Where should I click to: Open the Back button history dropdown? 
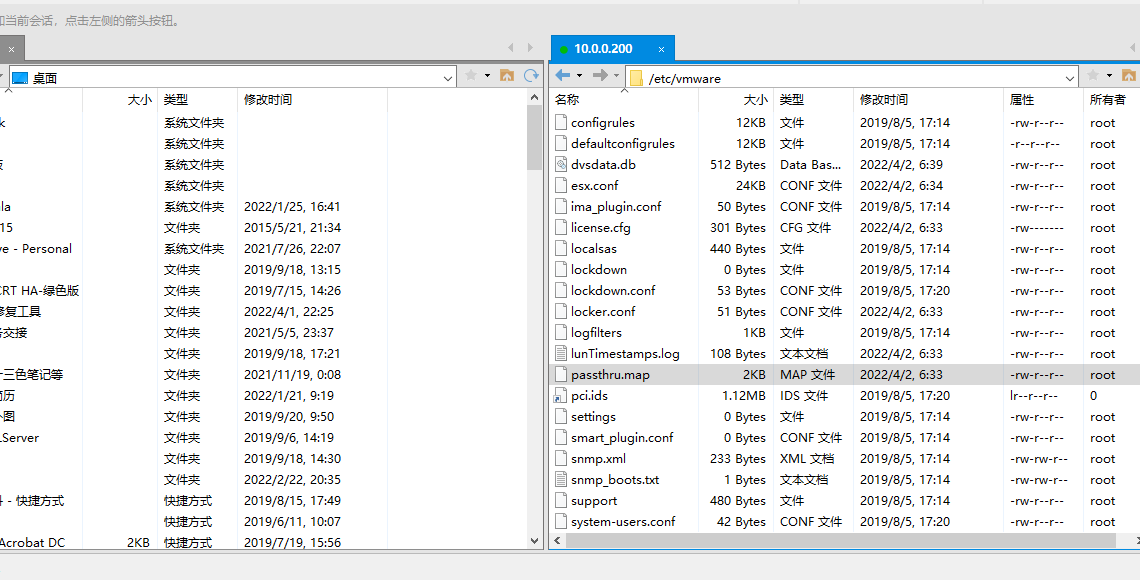point(580,75)
